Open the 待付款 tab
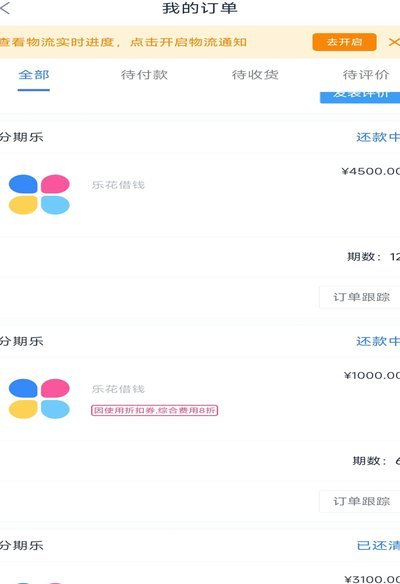Screen dimensions: 400x584 click(x=144, y=74)
